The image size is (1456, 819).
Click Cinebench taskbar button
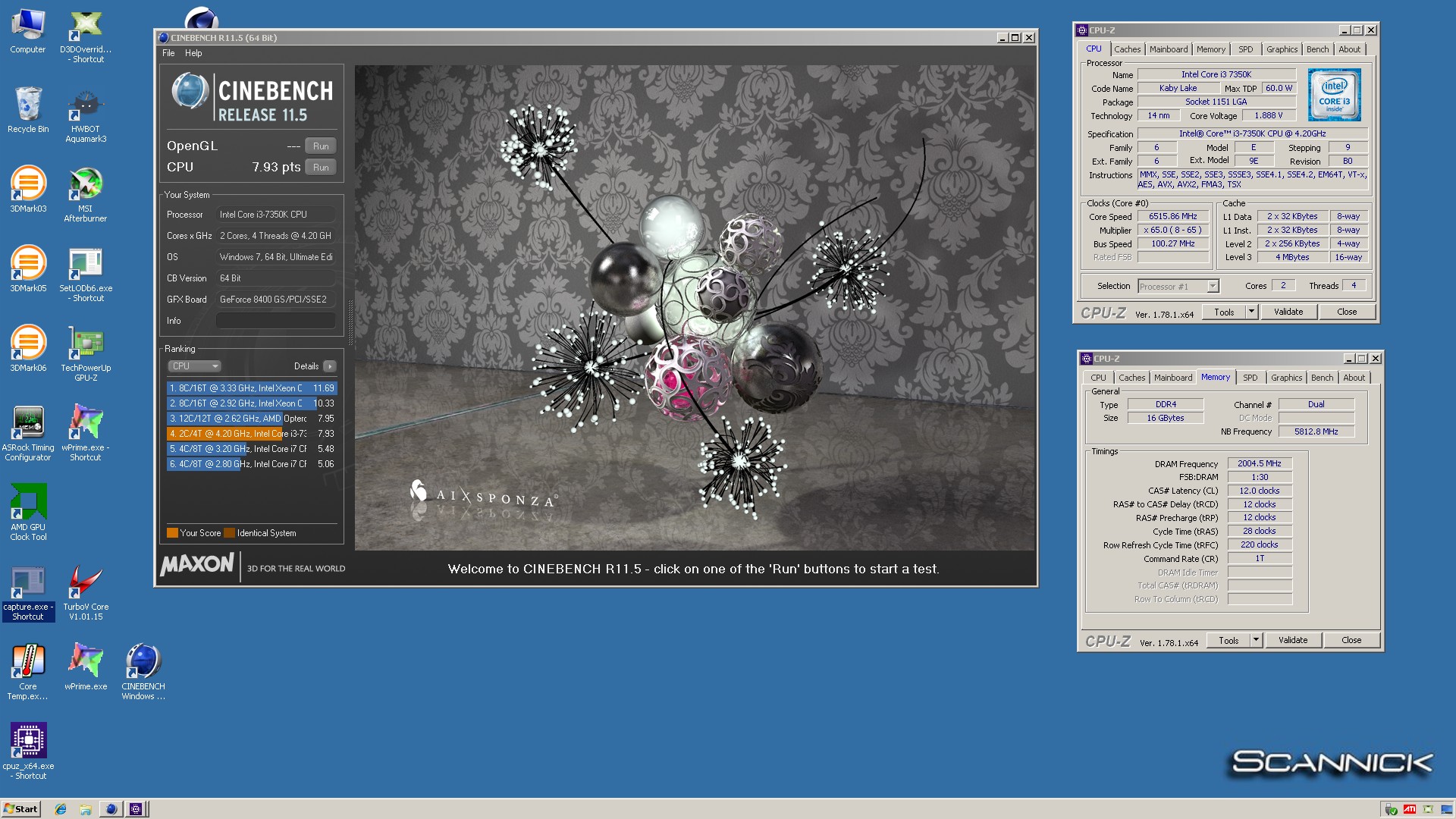111,809
